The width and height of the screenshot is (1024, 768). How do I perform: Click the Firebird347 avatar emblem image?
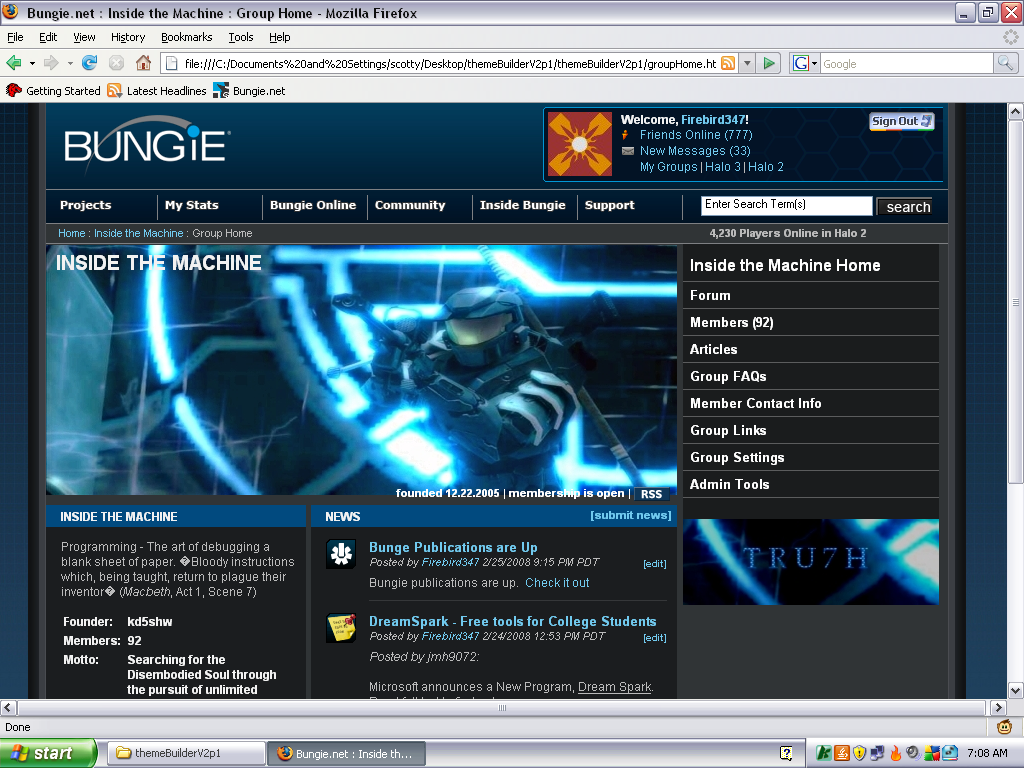[580, 144]
